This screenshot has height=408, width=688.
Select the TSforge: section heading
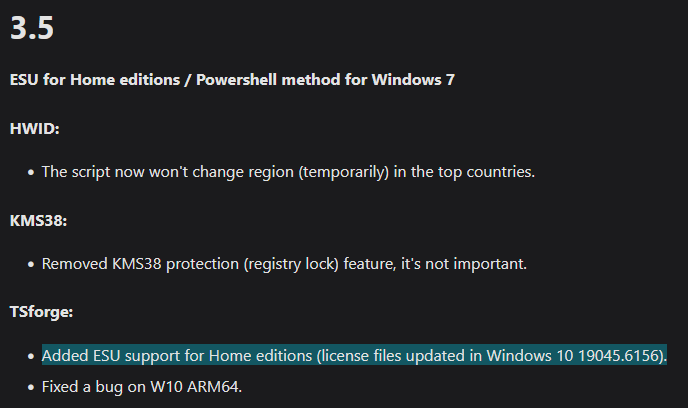click(41, 312)
